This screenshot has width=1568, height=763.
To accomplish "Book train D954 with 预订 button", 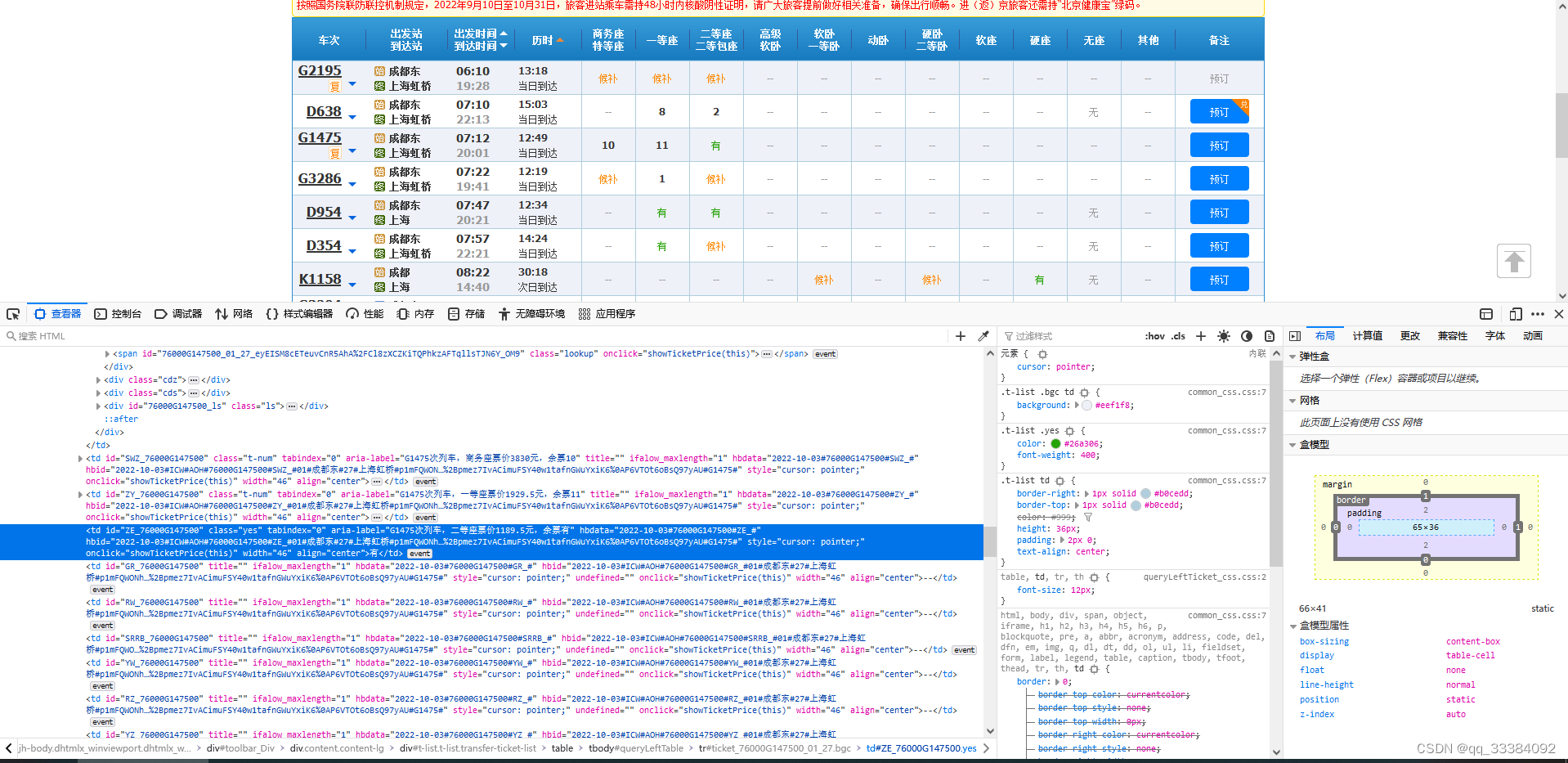I will pyautogui.click(x=1219, y=213).
